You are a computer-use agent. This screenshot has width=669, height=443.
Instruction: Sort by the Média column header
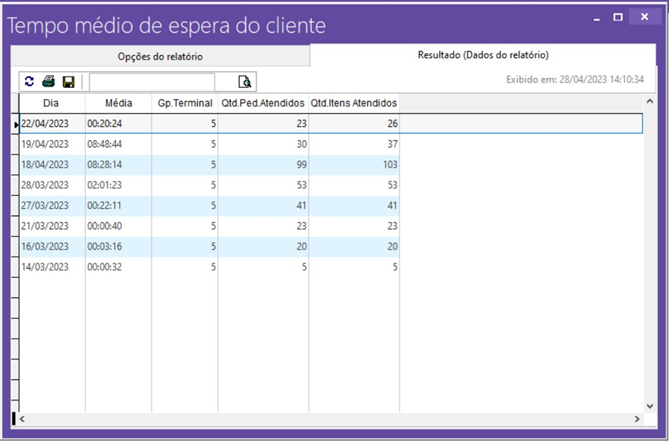[x=118, y=103]
